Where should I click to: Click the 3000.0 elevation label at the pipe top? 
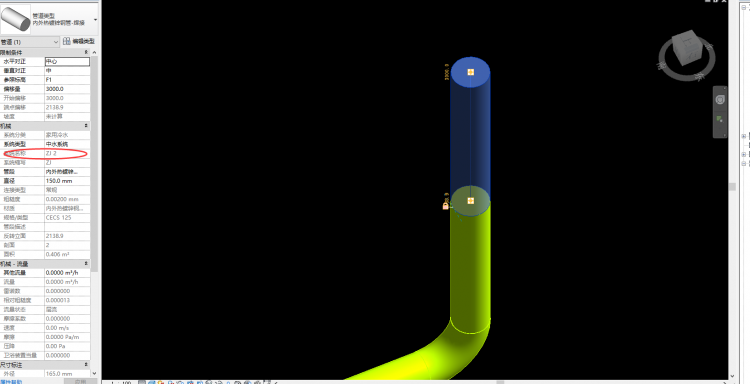click(x=447, y=72)
